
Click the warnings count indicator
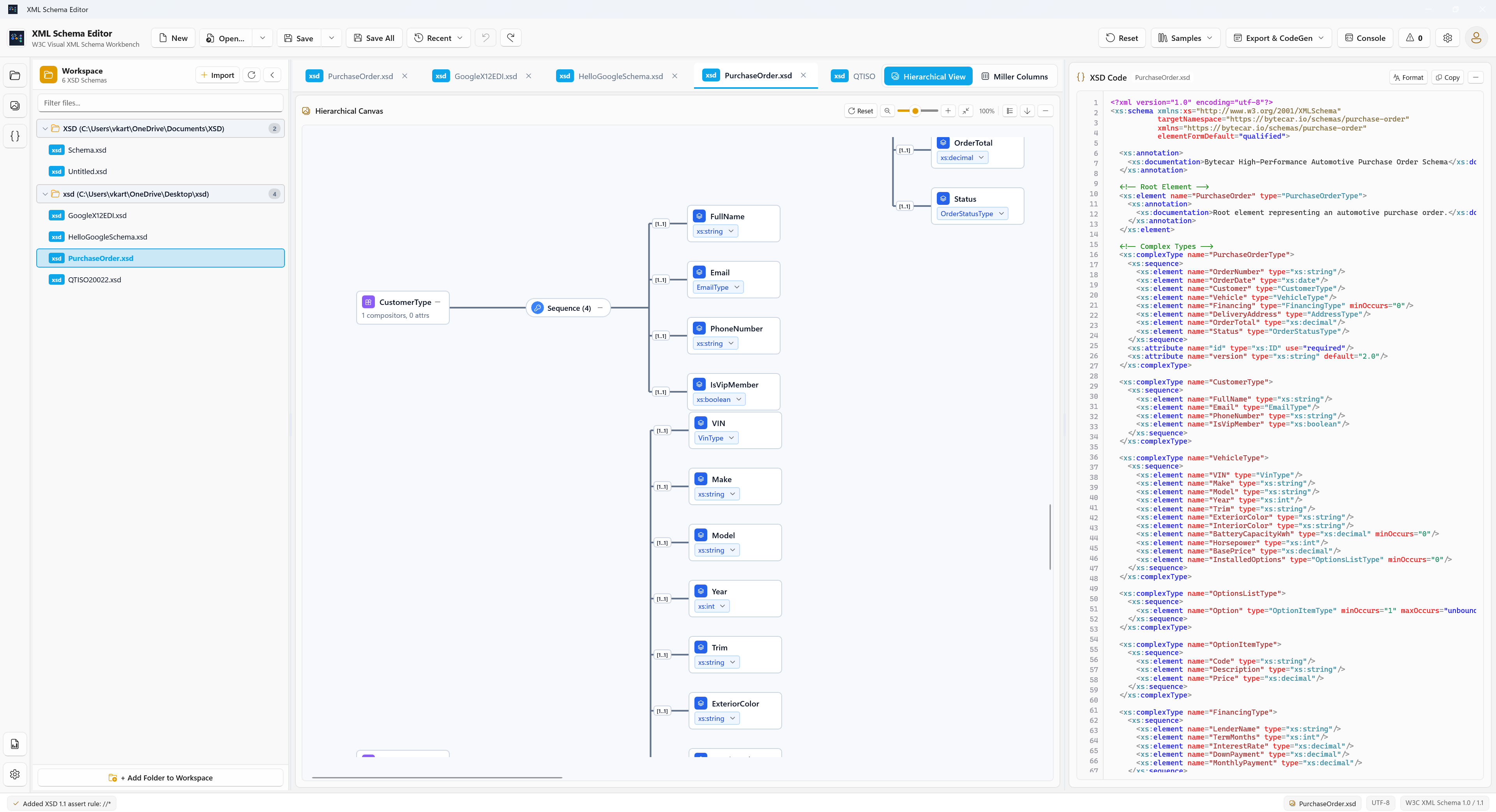(x=1414, y=38)
